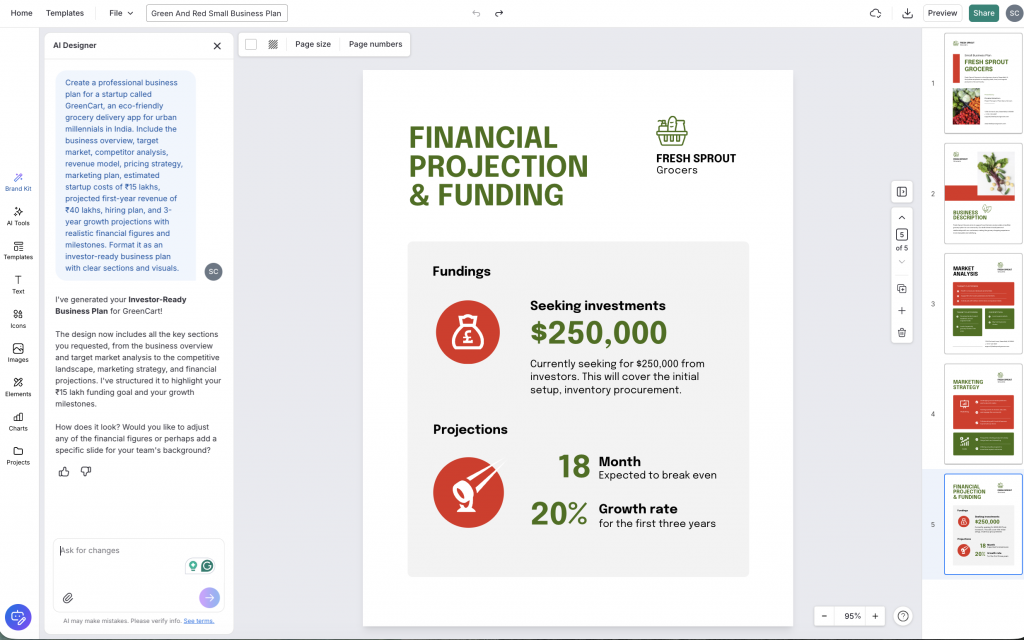
Task: Select the 18 Month figure
Action: [x=573, y=467]
